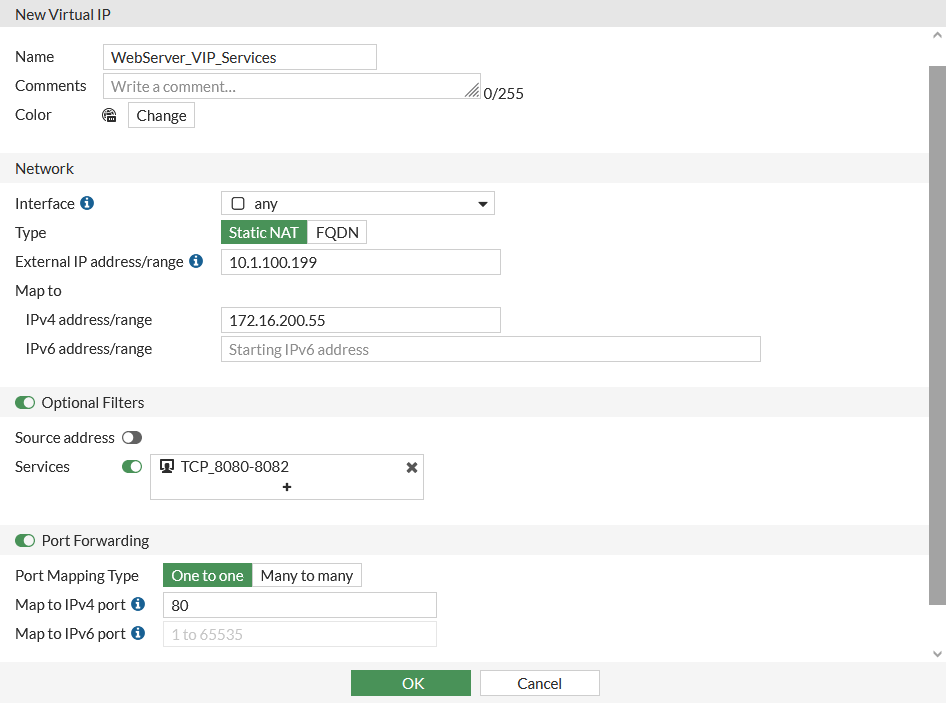This screenshot has height=703, width=946.
Task: Choose Many to many port mapping
Action: pos(306,575)
